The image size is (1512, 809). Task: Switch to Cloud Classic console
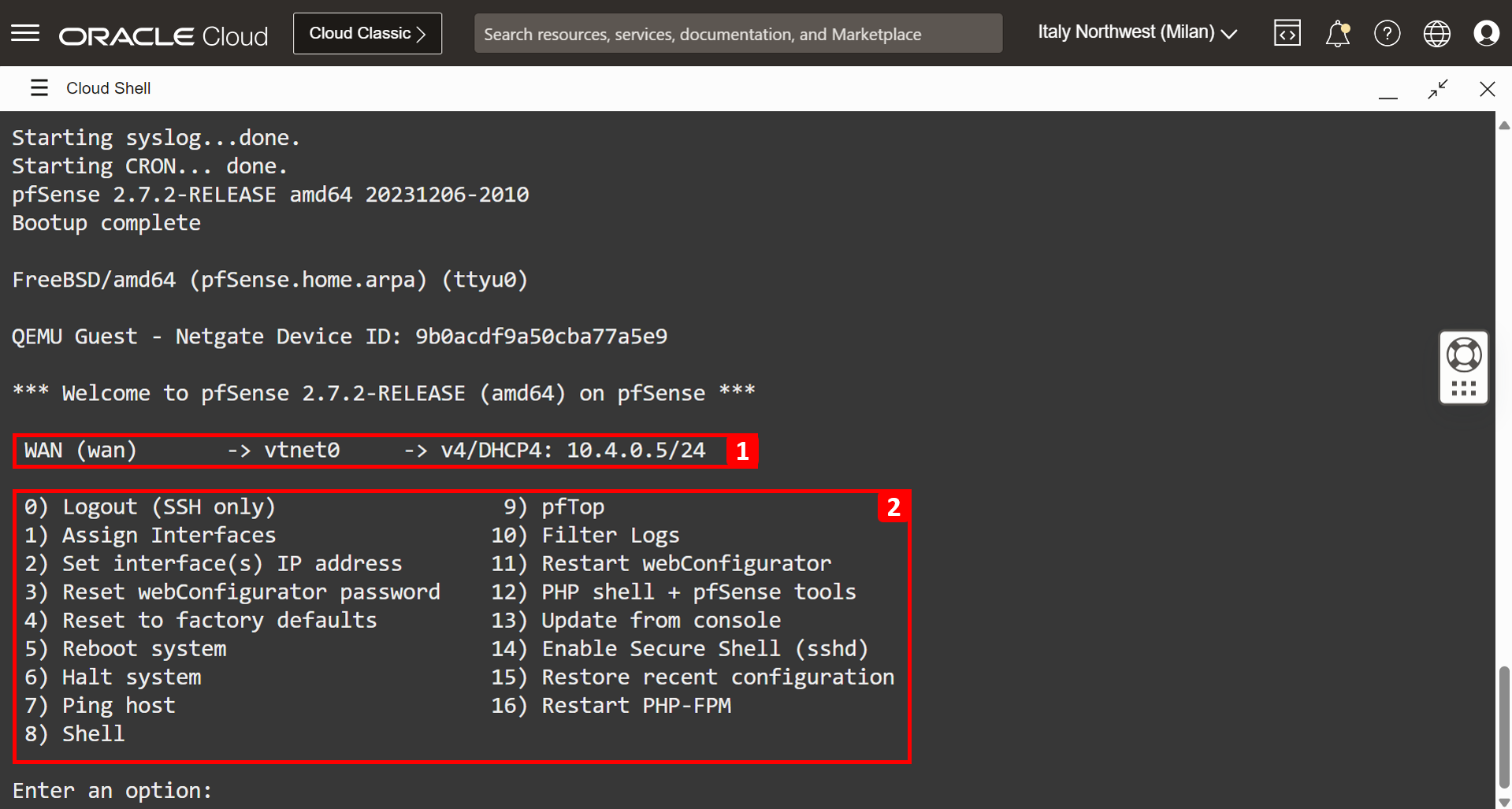[367, 33]
